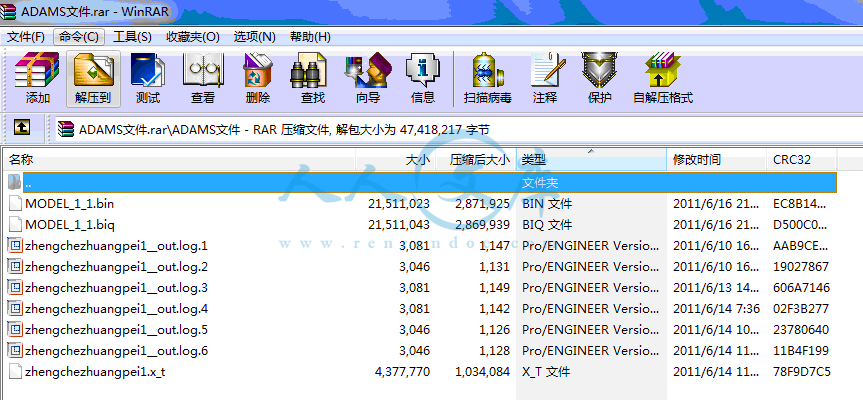
Task: Select file name zhengchezhuangpei1__out.log.2
Action: click(116, 266)
